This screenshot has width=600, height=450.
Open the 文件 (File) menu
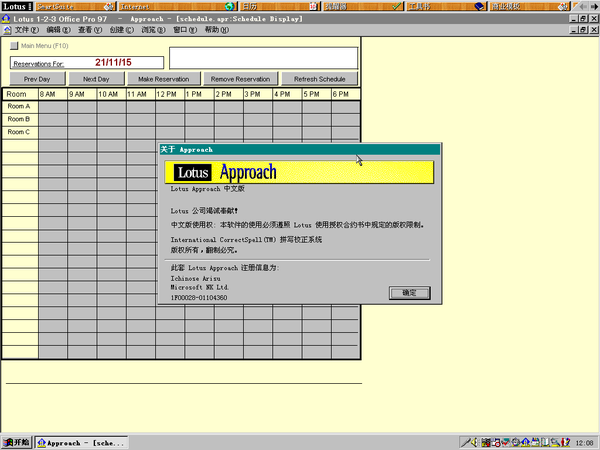coord(27,30)
